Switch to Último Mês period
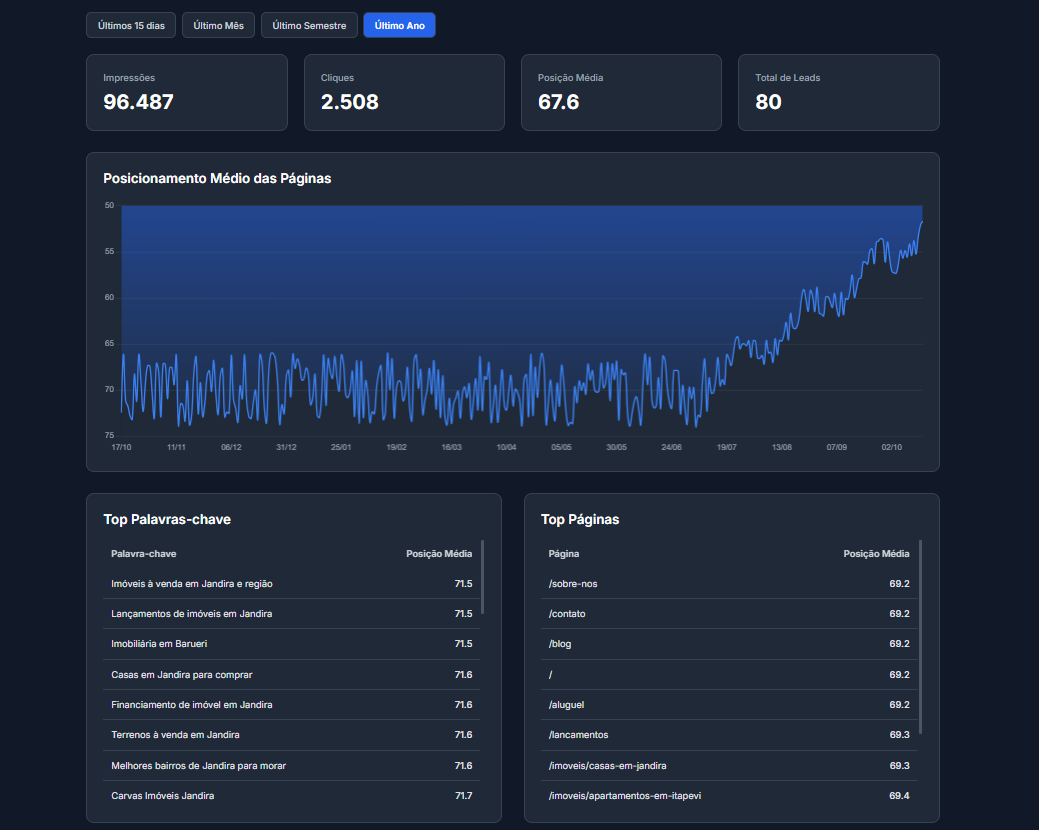Screen dimensions: 1039x830 [218, 26]
